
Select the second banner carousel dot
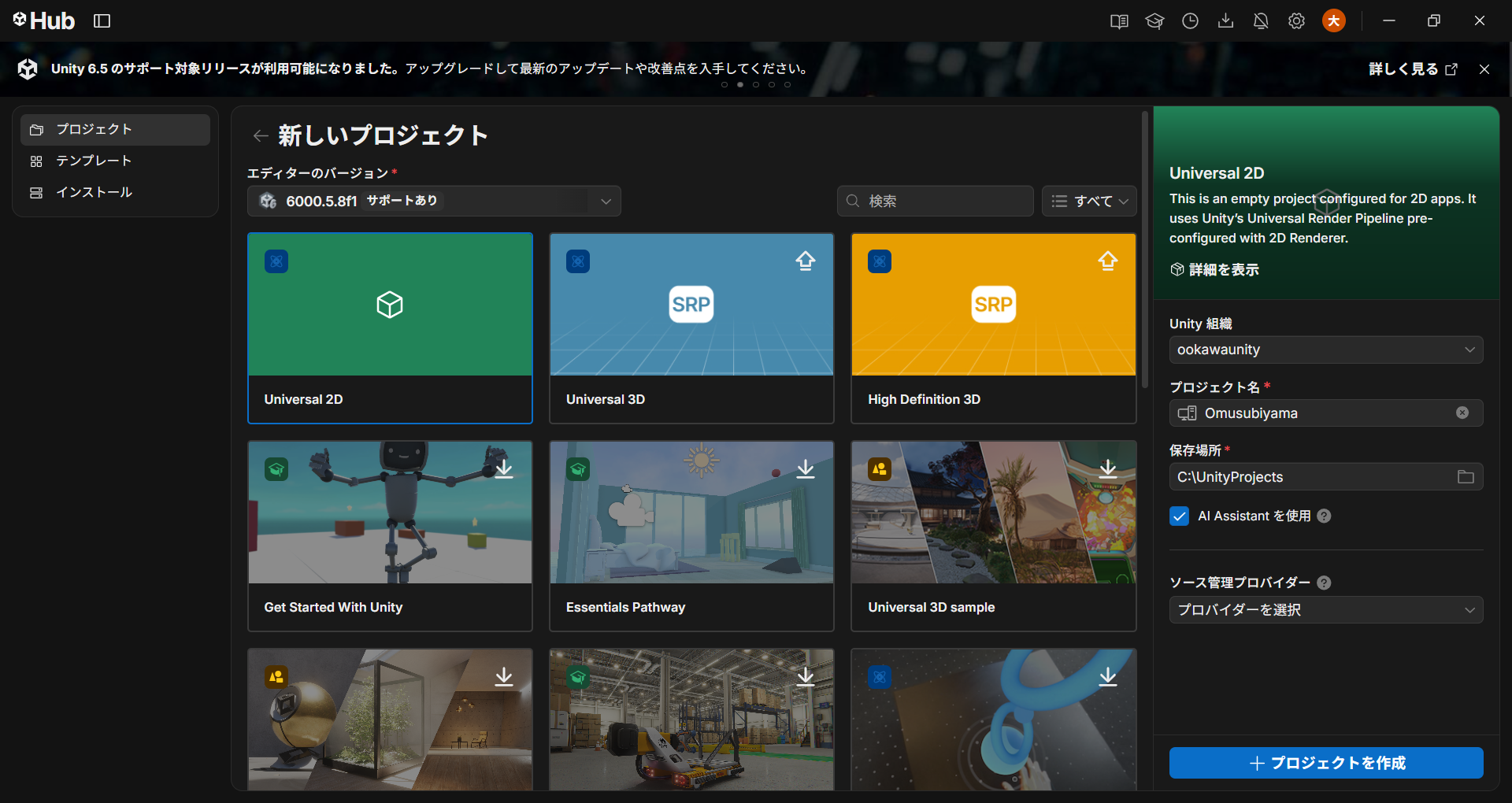pos(740,85)
